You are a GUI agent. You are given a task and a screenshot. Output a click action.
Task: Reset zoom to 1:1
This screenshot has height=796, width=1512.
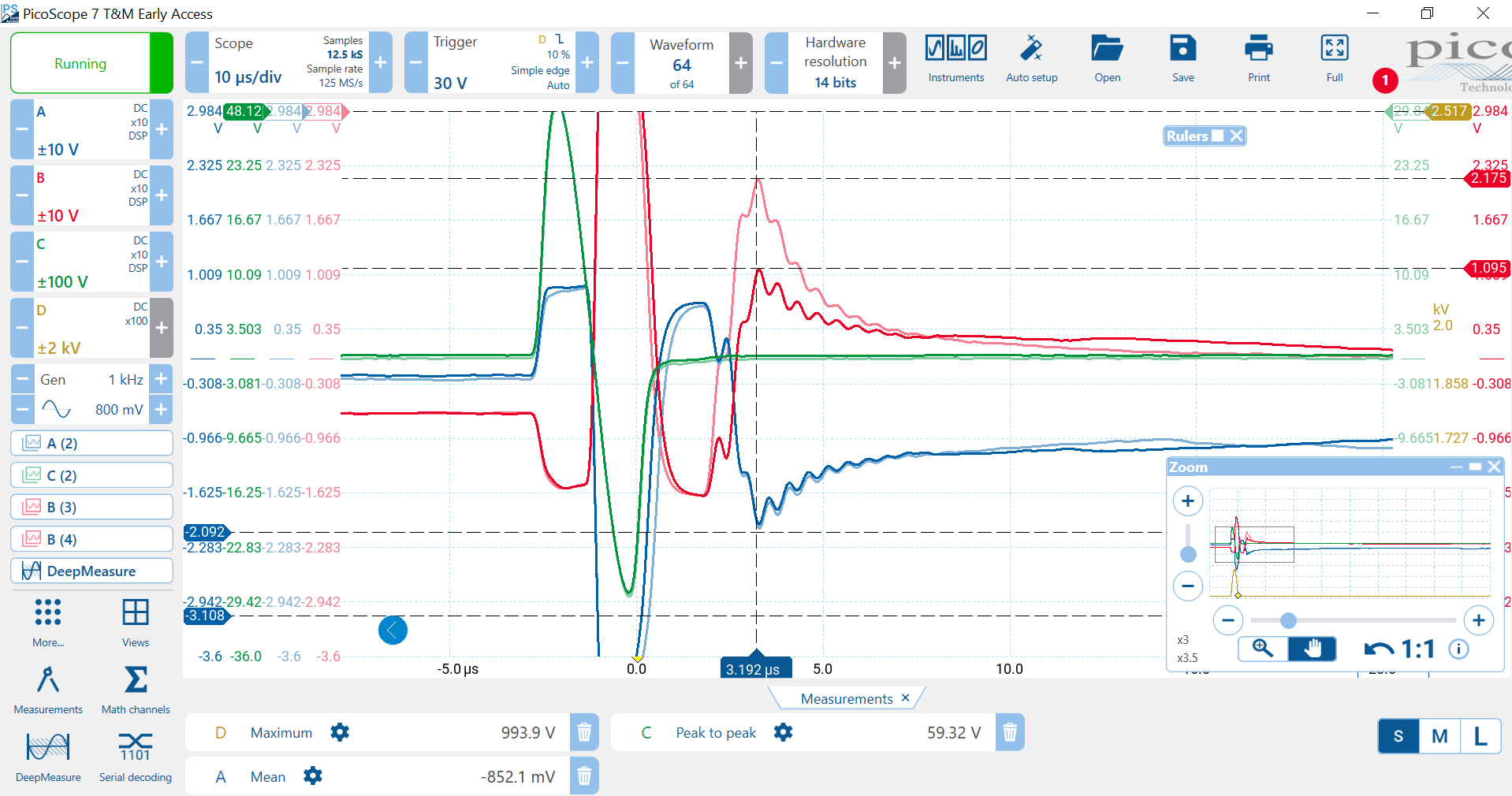click(x=1417, y=649)
